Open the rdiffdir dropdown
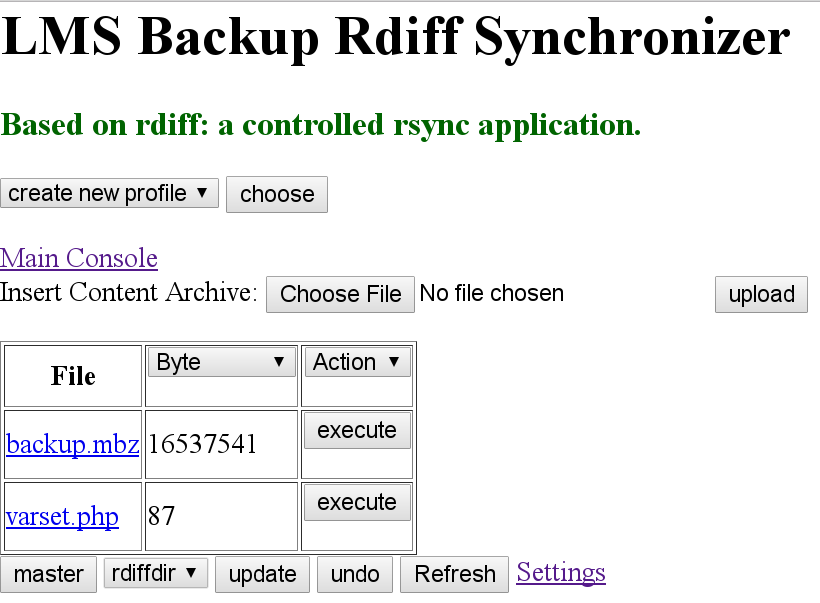The width and height of the screenshot is (820, 603). coord(156,573)
